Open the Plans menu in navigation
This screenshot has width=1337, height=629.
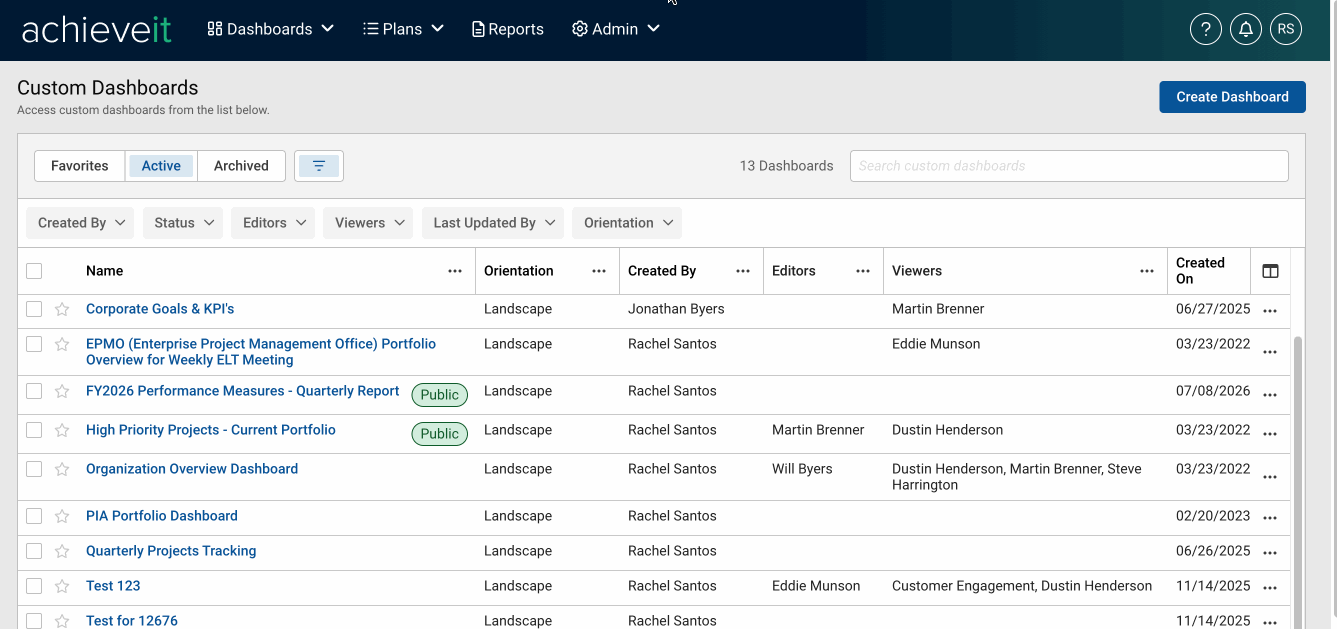point(402,29)
